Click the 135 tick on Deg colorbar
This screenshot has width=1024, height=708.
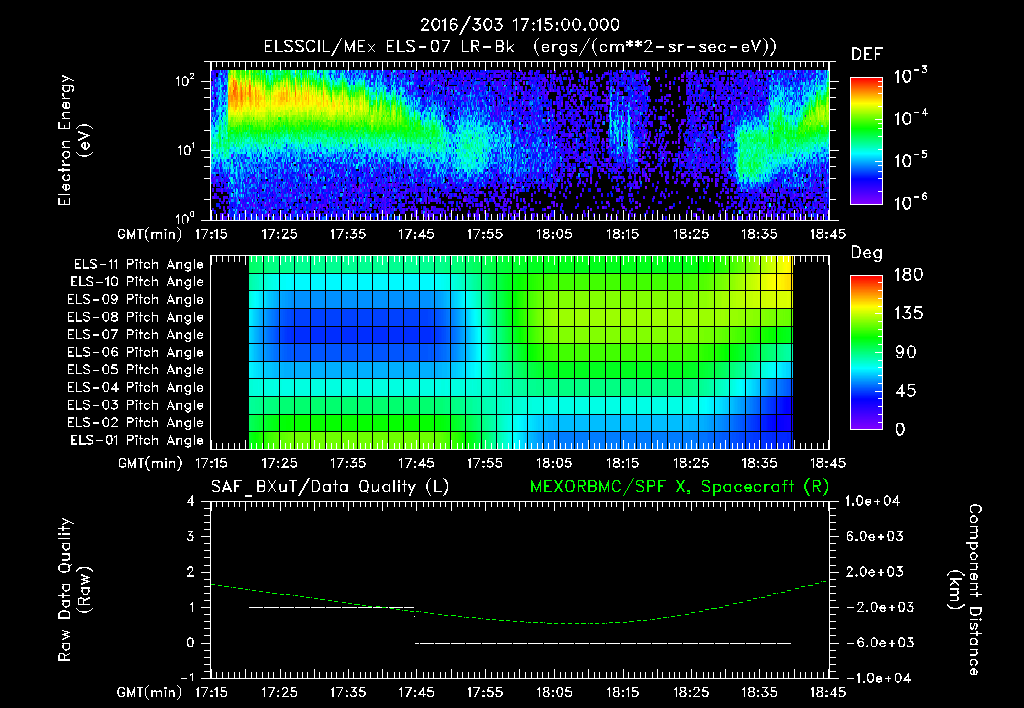tap(908, 314)
